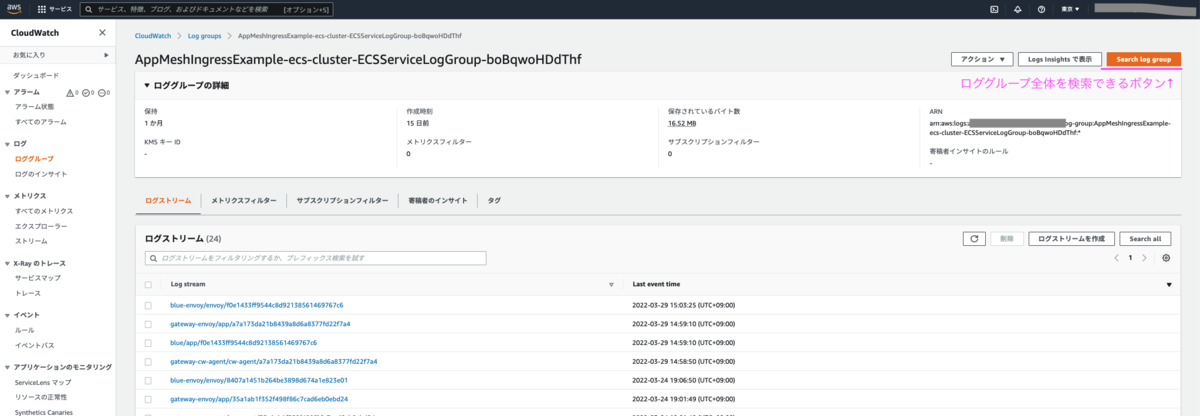
Task: Open blue/app/f0e1433ff9544c8d log stream
Action: click(243, 342)
